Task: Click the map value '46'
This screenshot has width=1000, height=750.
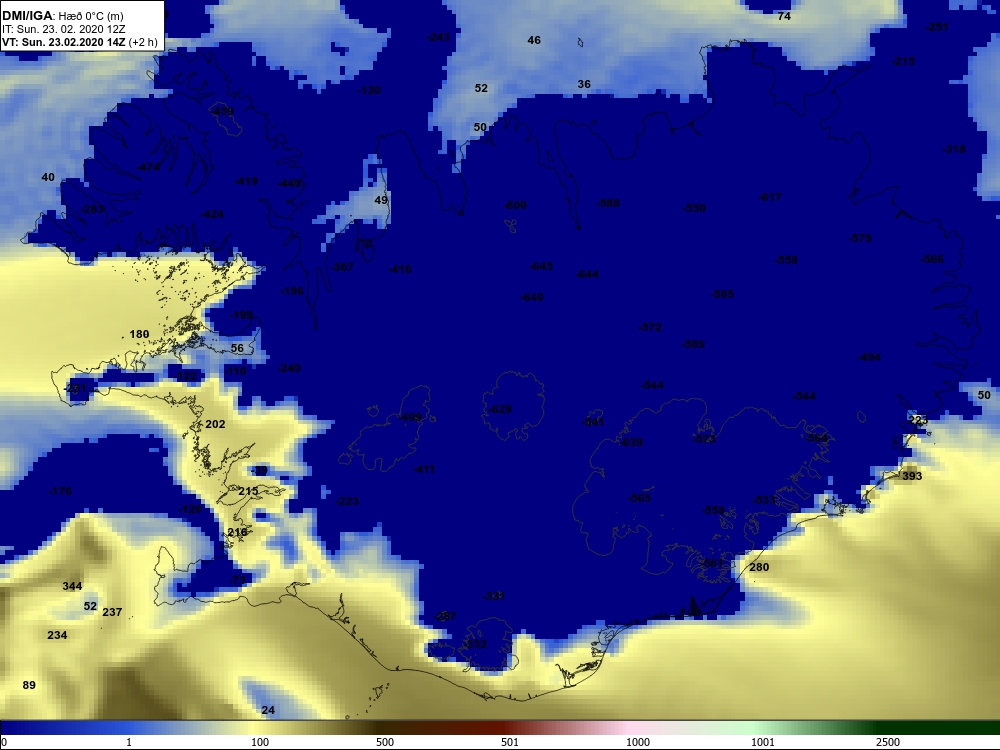Action: pyautogui.click(x=534, y=40)
